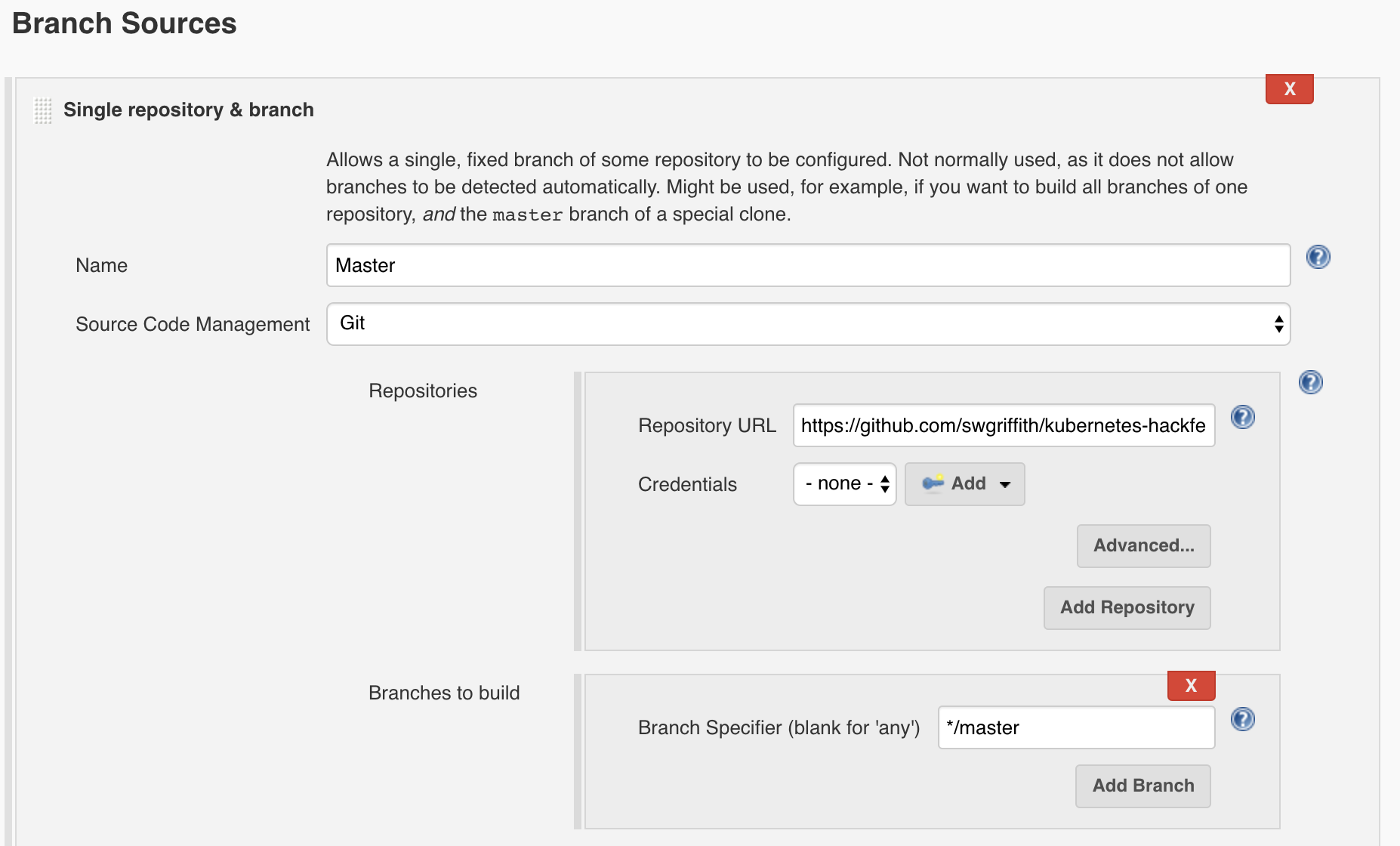
Task: Click into the Name field containing Master
Action: click(808, 265)
